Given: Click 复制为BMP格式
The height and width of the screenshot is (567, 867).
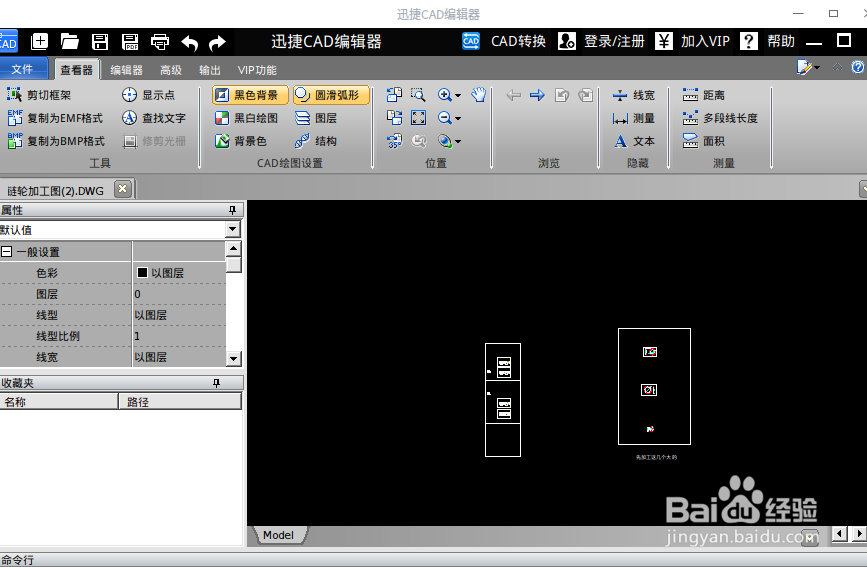Looking at the screenshot, I should point(56,141).
